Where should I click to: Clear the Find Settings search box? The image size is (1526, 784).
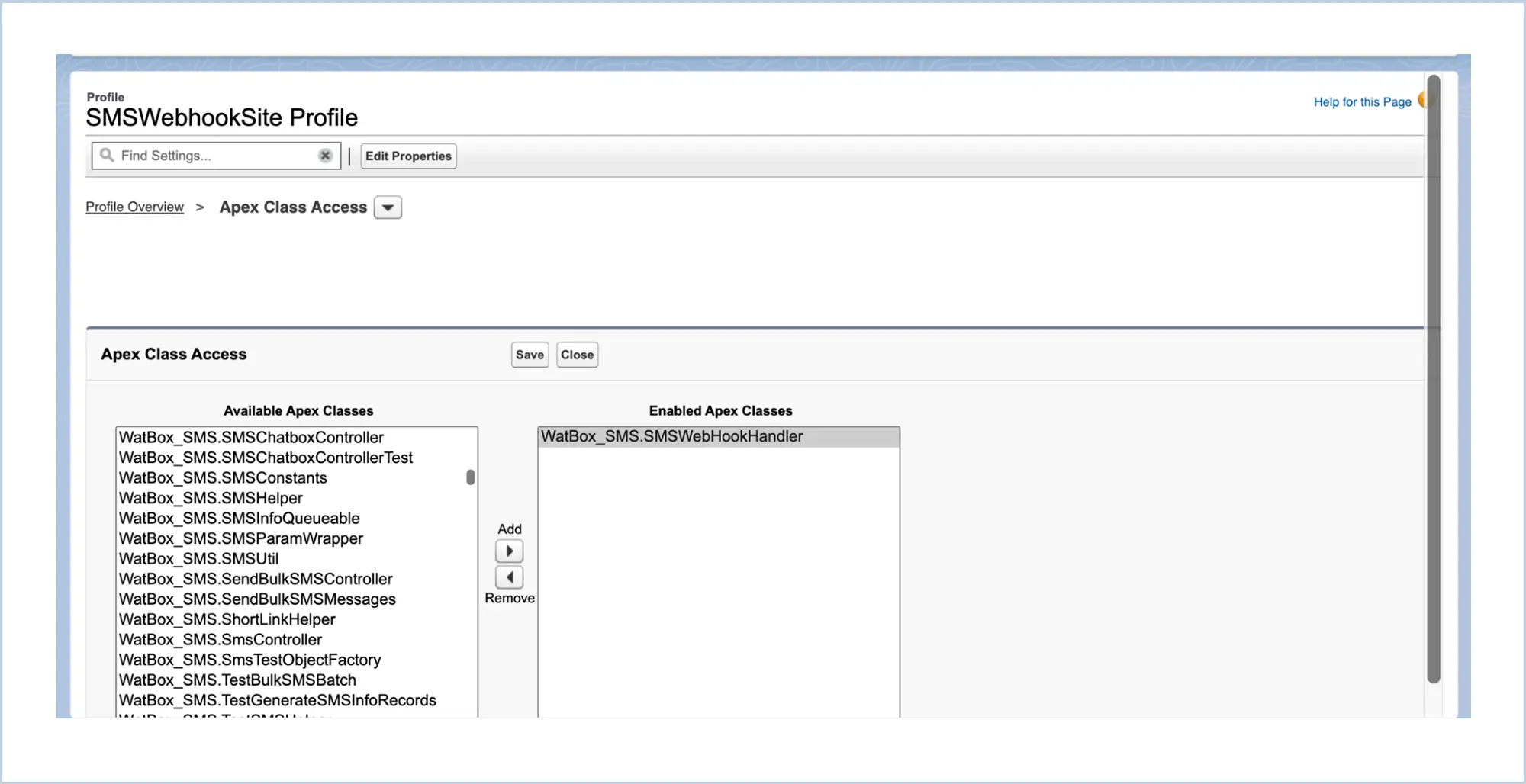coord(325,156)
